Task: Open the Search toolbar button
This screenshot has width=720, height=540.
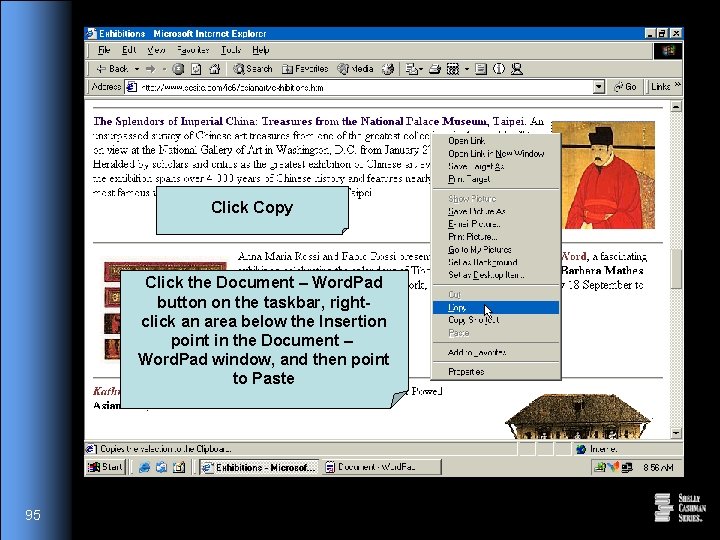Action: tap(253, 69)
